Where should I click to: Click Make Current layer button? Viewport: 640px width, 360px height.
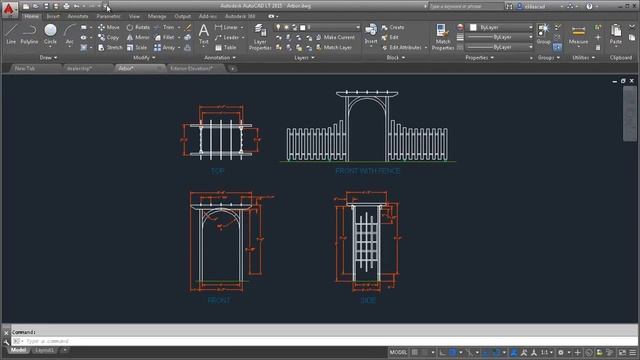335,38
